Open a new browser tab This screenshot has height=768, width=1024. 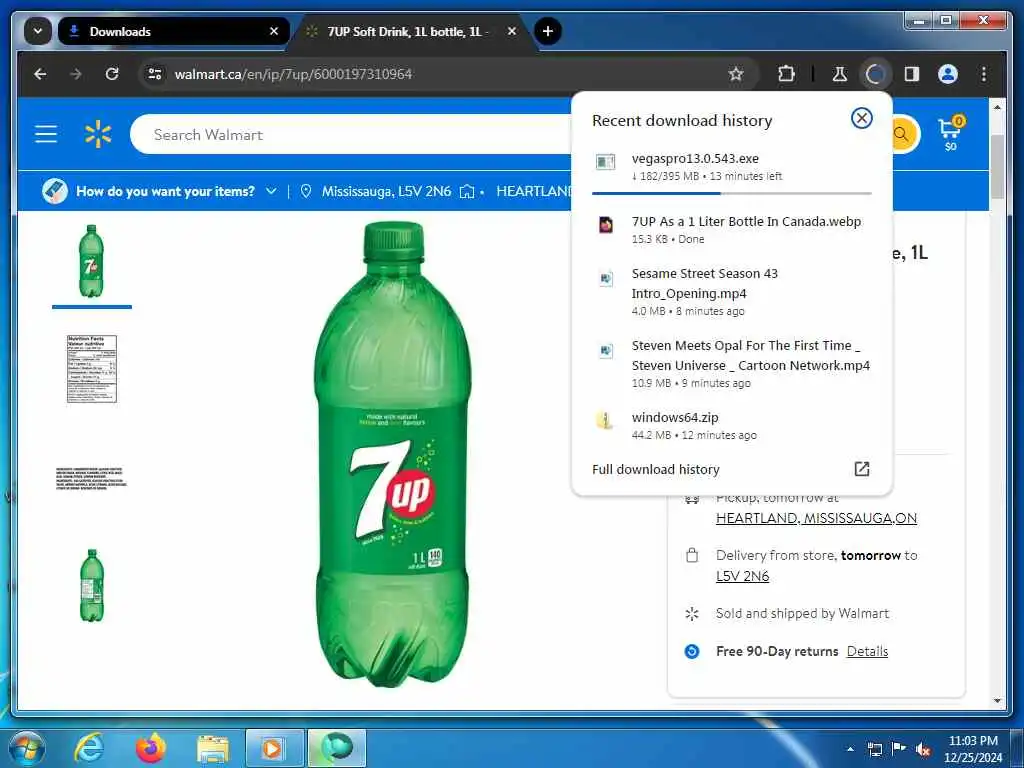pos(548,31)
